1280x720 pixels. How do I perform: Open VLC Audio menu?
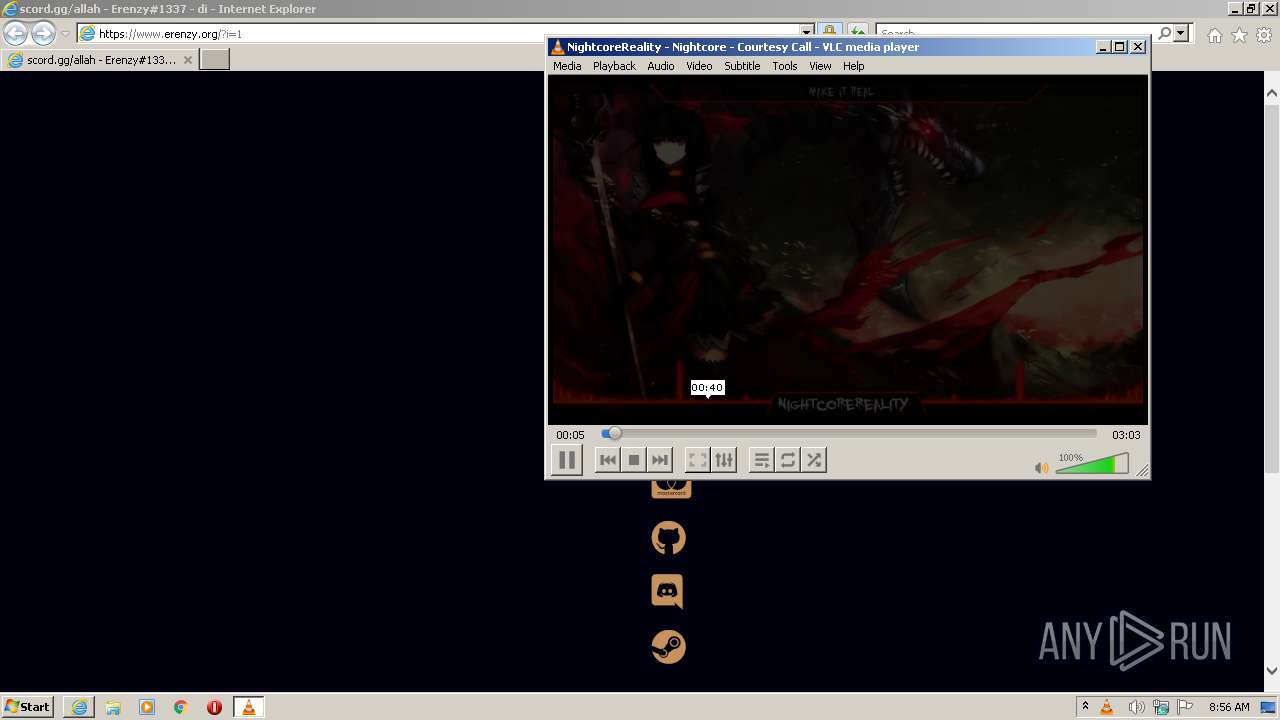pos(660,66)
